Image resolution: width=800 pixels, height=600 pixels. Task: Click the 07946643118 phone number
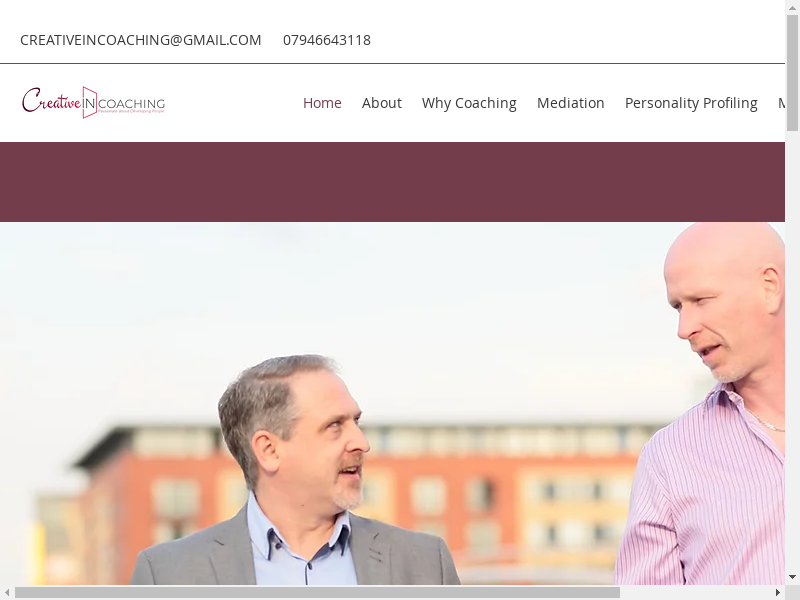click(327, 40)
